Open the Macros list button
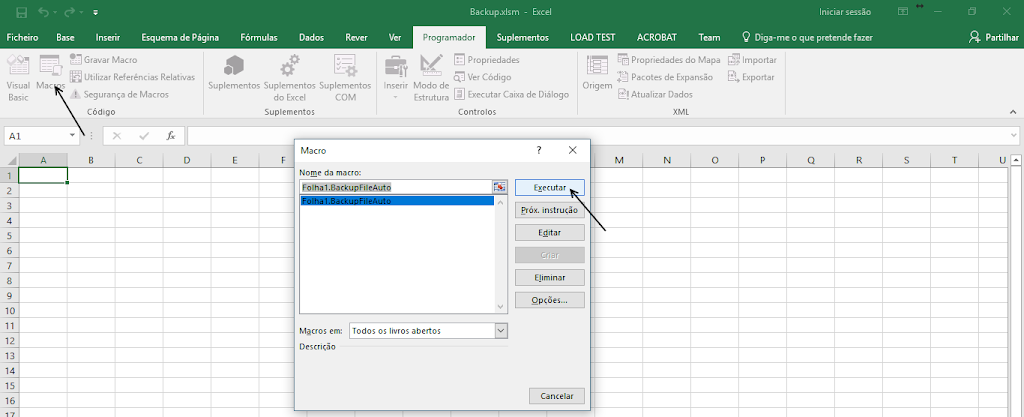Screen dimensions: 1024x417 50,74
